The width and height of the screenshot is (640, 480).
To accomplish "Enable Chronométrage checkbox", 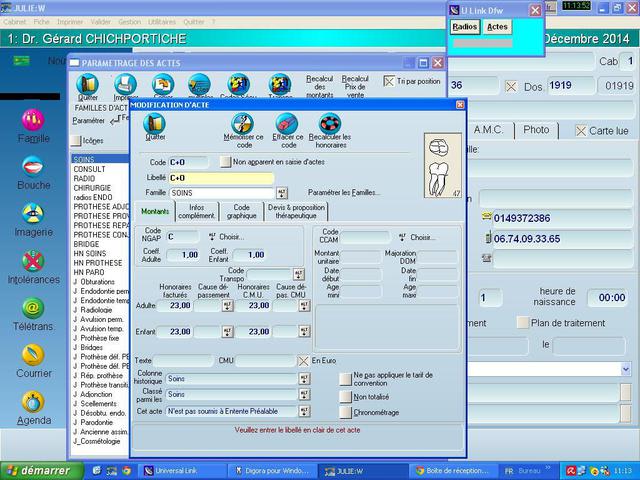I will (x=345, y=411).
